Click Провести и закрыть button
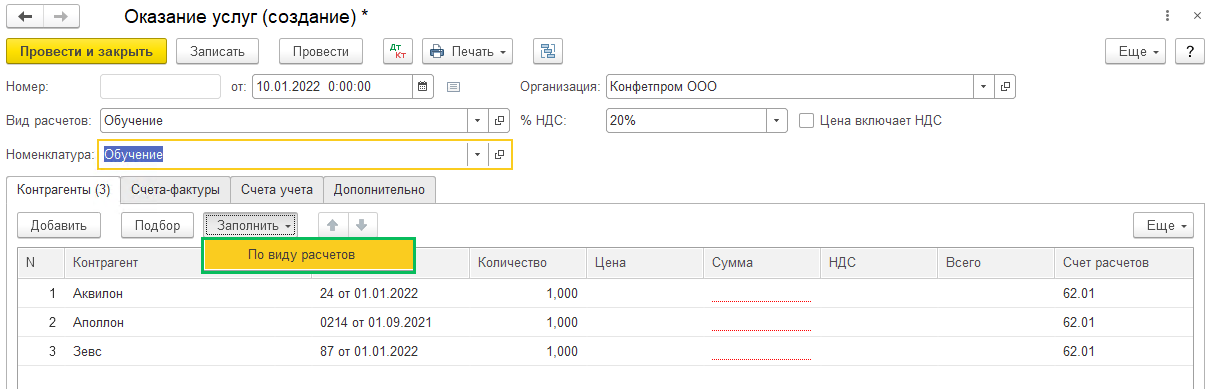 click(x=86, y=51)
